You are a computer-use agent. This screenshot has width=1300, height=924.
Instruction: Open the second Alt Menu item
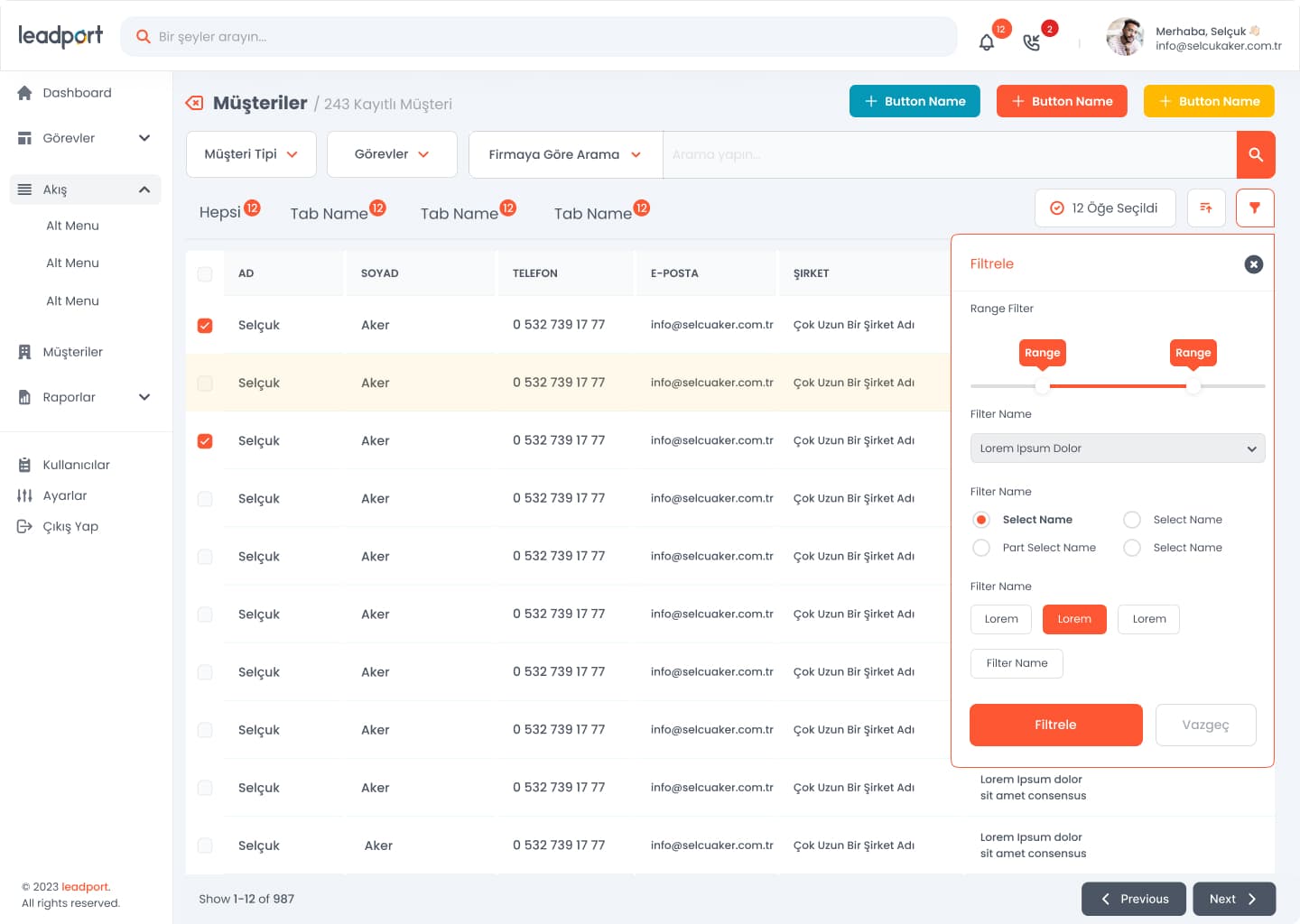pos(73,263)
